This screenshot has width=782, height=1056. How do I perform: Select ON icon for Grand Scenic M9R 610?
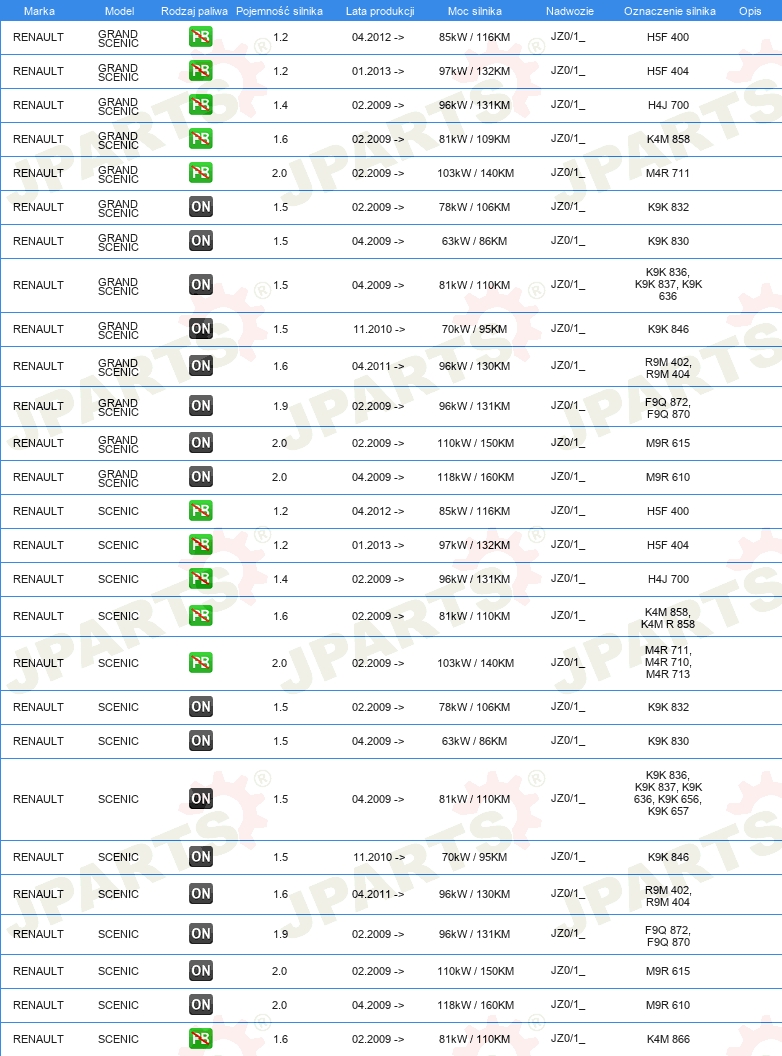coord(201,477)
